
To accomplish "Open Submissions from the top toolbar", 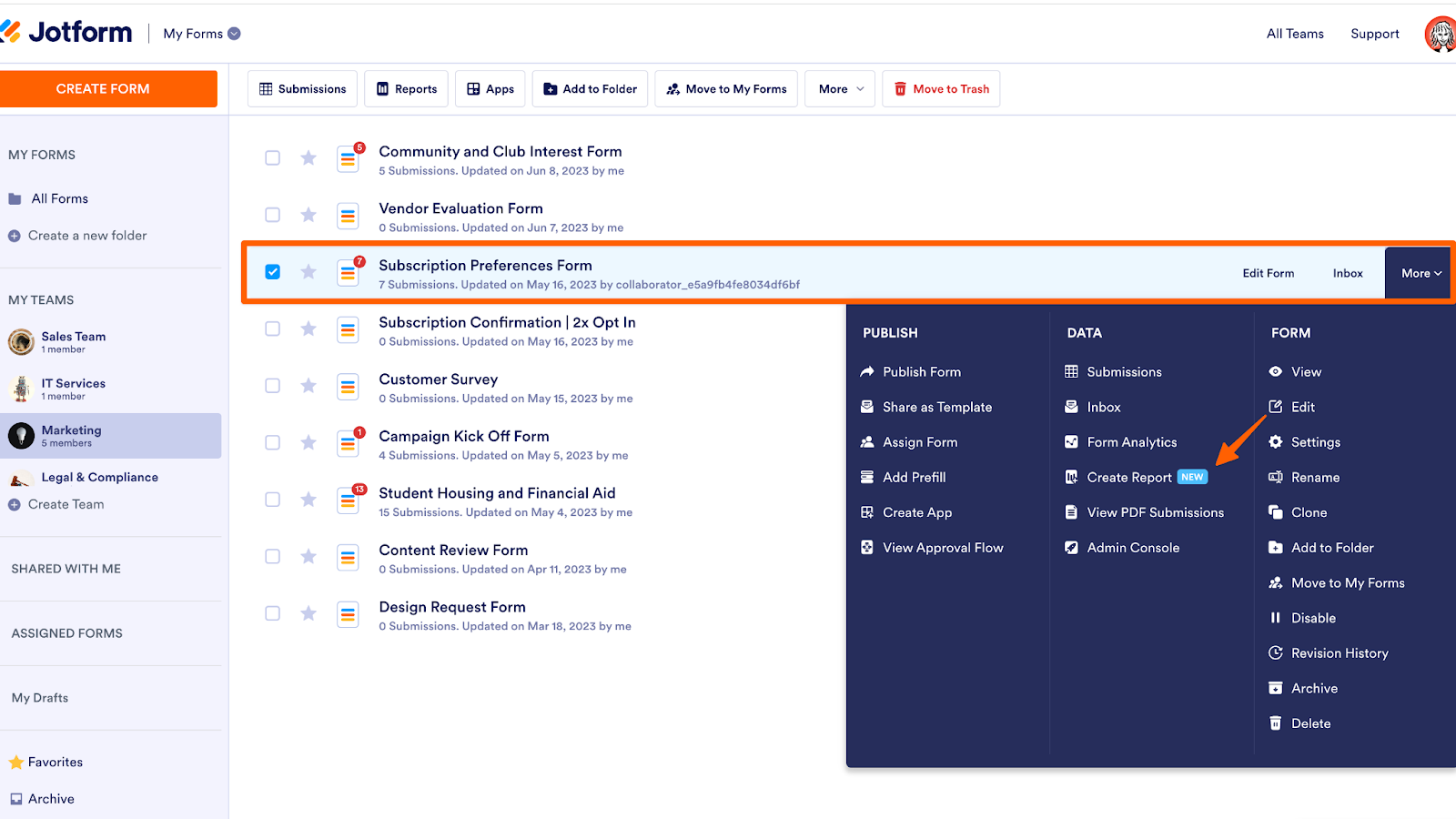I will (x=303, y=89).
